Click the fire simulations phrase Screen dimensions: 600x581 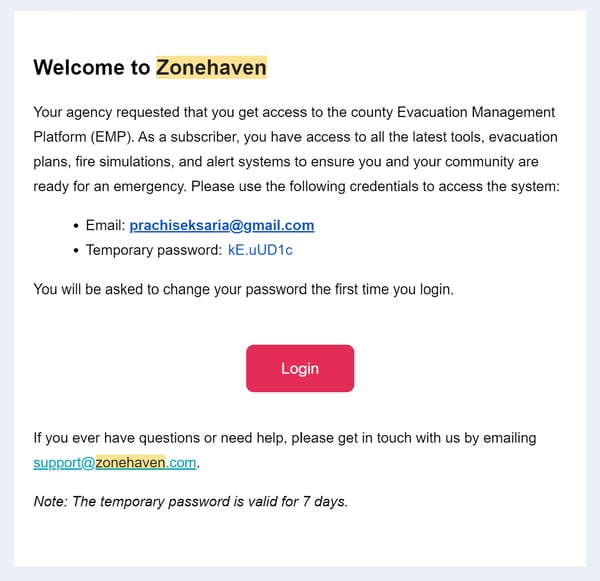pos(123,162)
